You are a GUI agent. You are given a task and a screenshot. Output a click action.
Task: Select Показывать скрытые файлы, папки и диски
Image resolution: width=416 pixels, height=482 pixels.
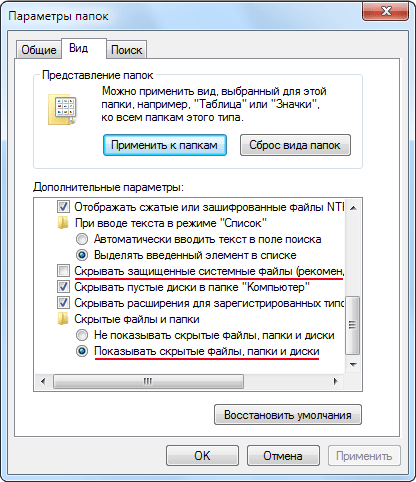tap(82, 351)
